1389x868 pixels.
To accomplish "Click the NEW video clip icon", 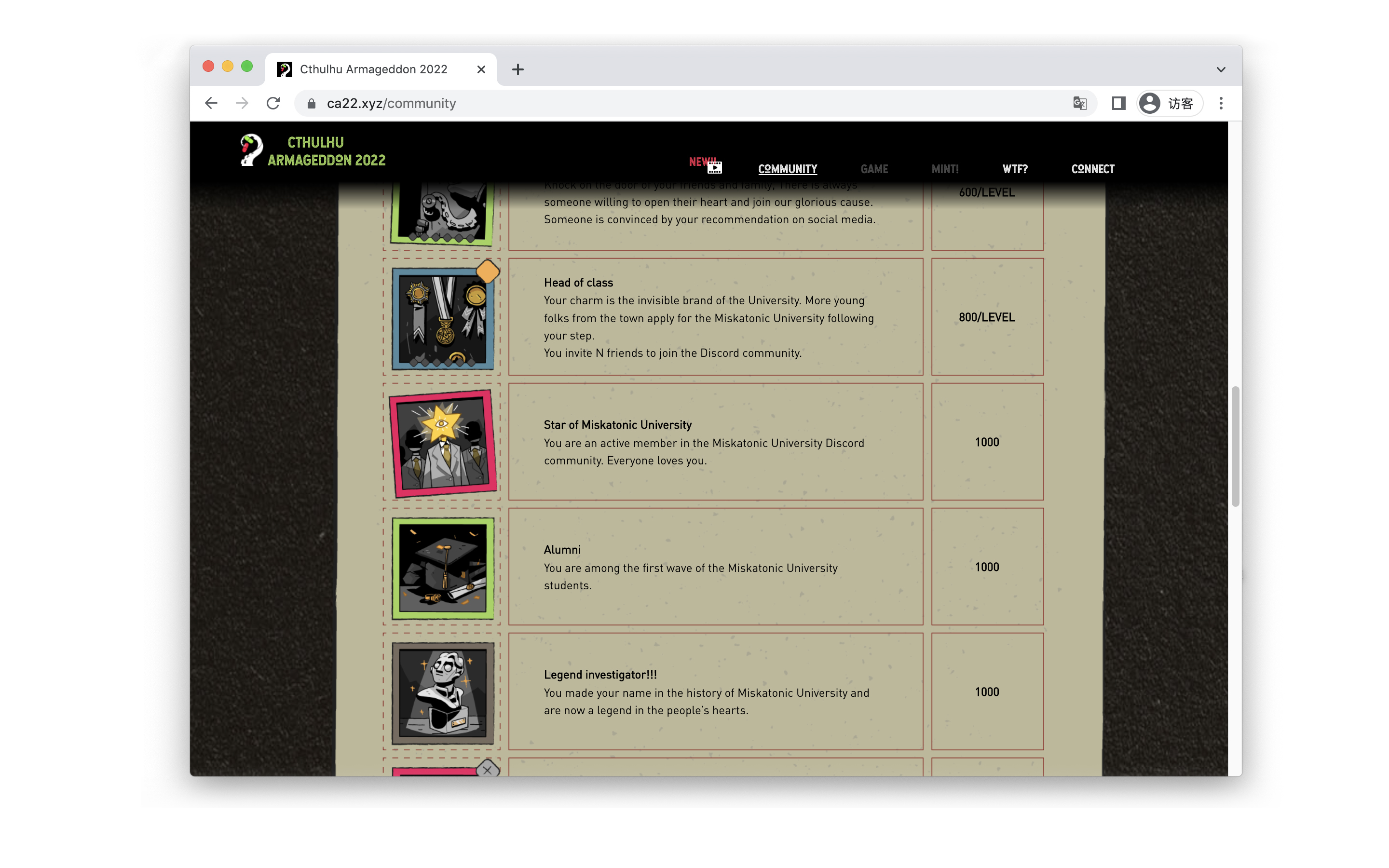I will (714, 167).
